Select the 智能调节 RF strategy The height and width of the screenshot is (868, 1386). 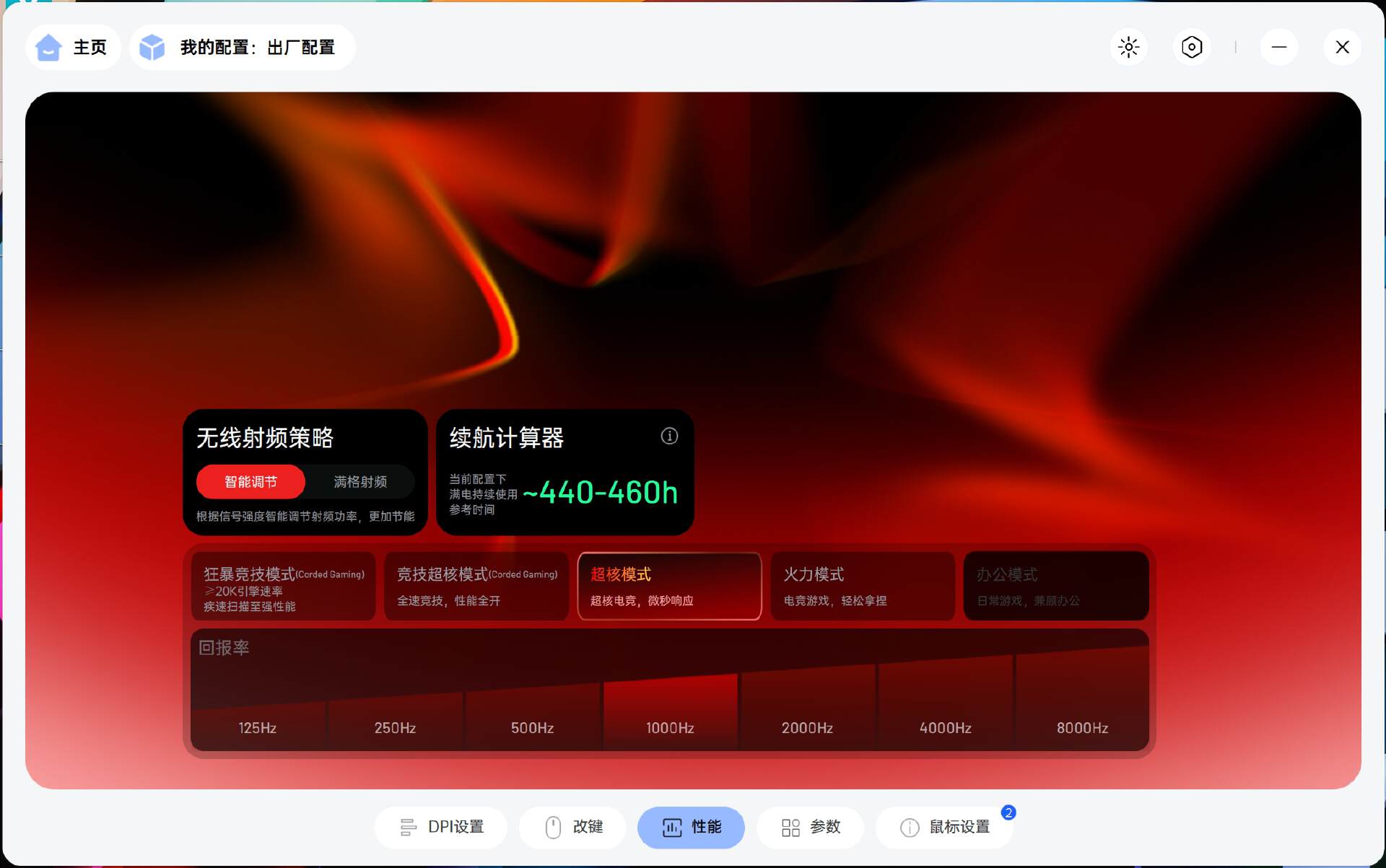pos(250,482)
